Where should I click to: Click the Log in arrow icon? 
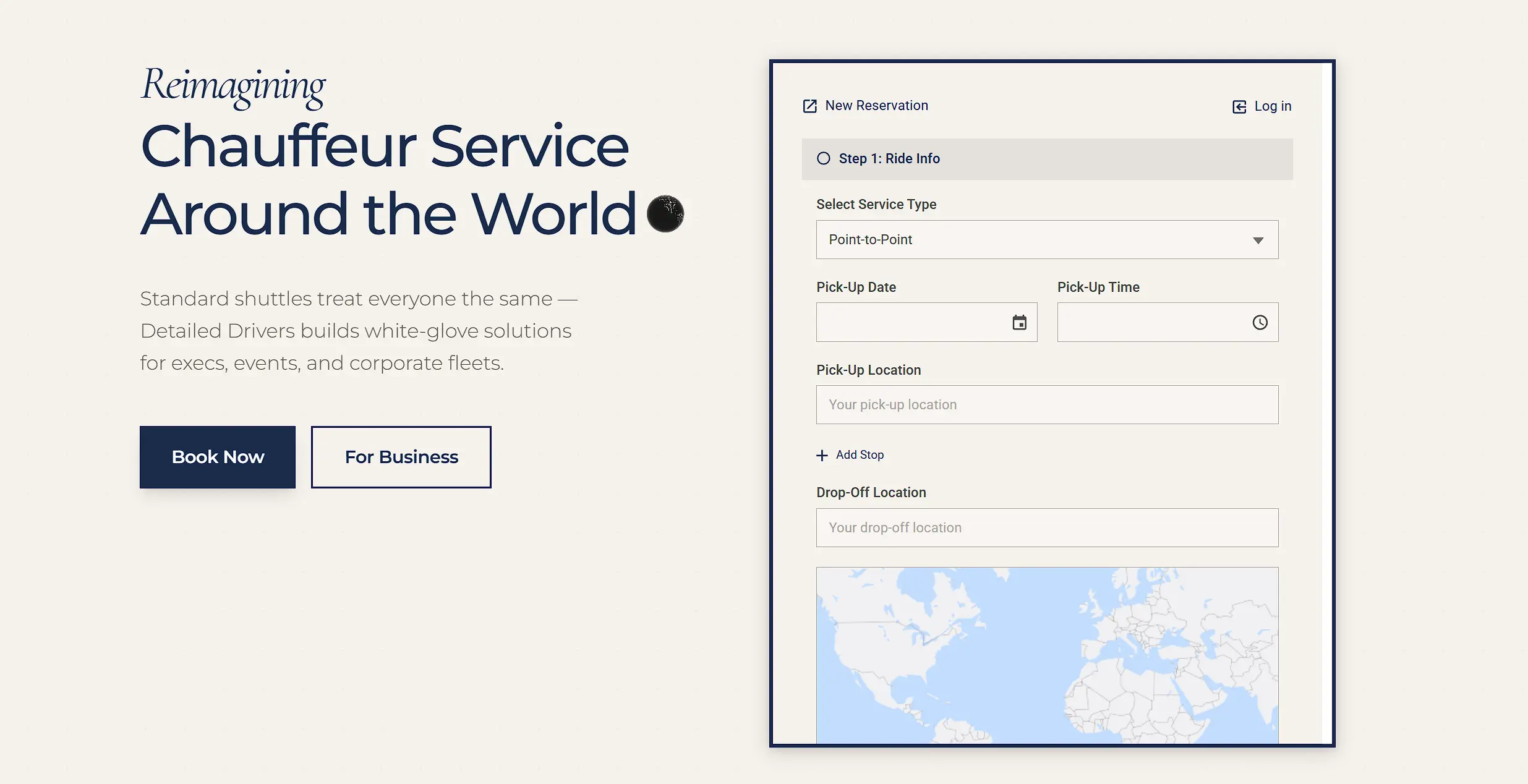pos(1239,107)
